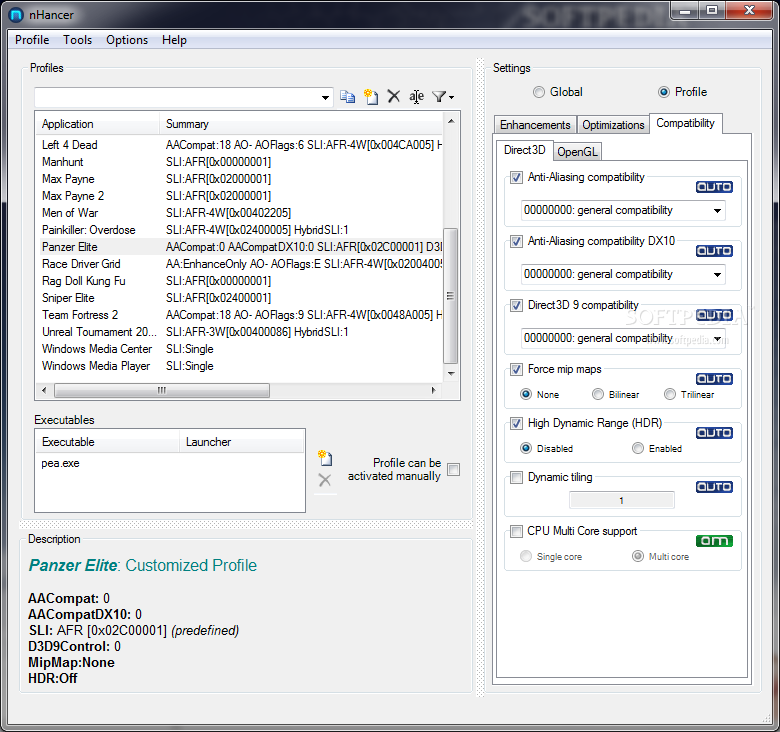Click profile list vertical scrollbar thumb
780x732 pixels.
pos(450,296)
